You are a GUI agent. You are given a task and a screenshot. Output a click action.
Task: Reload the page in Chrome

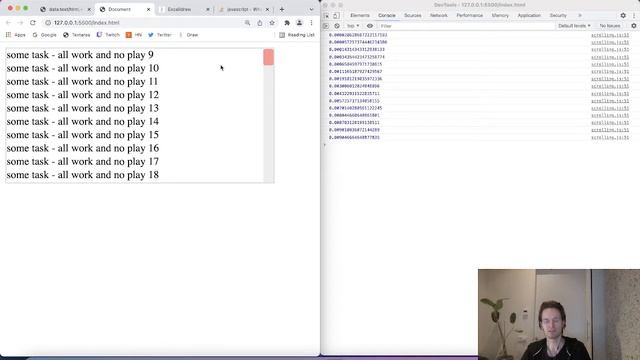[33, 23]
